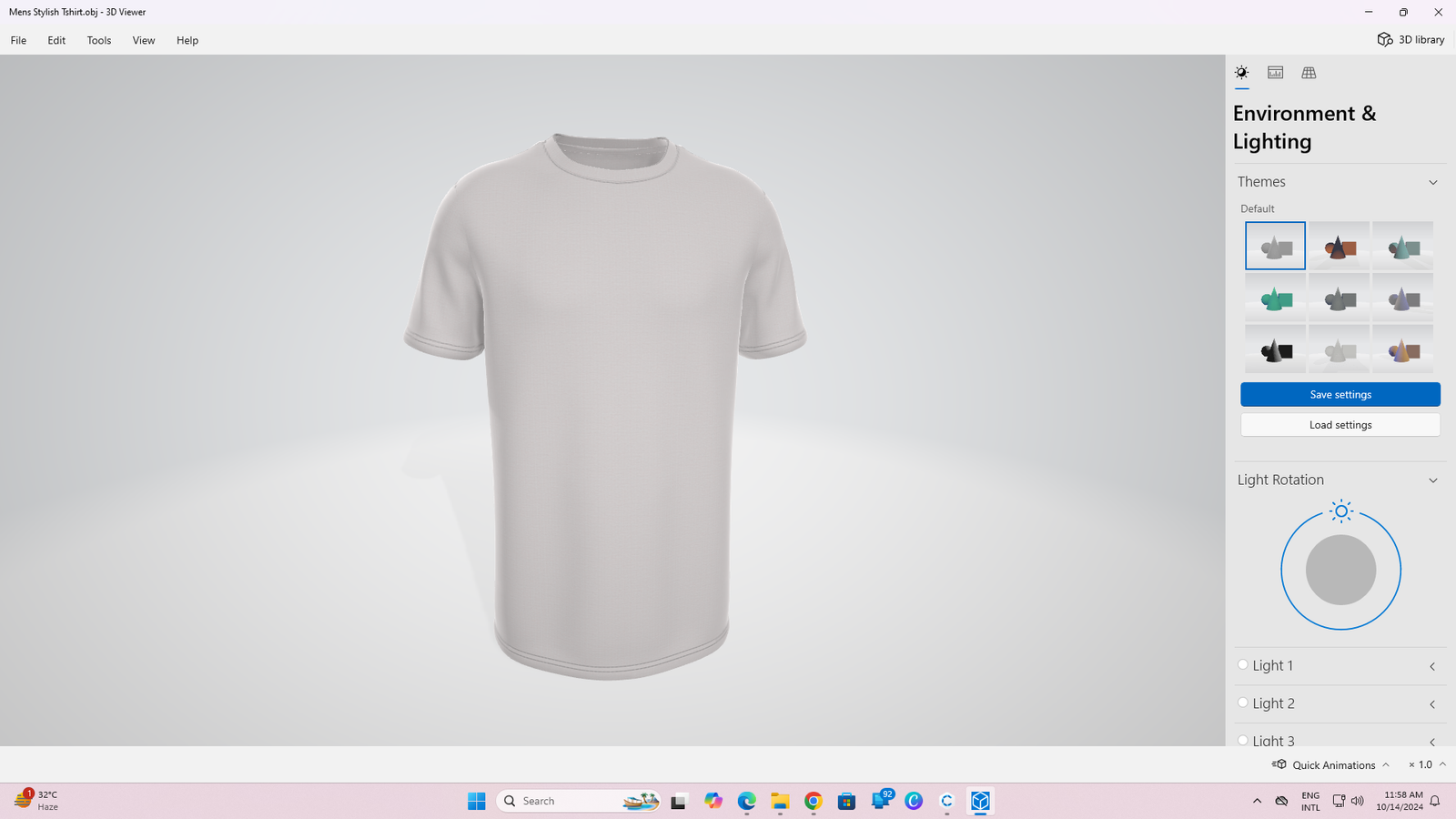Open the Stats & Shading tab icon
This screenshot has width=1456, height=819.
coord(1275,73)
